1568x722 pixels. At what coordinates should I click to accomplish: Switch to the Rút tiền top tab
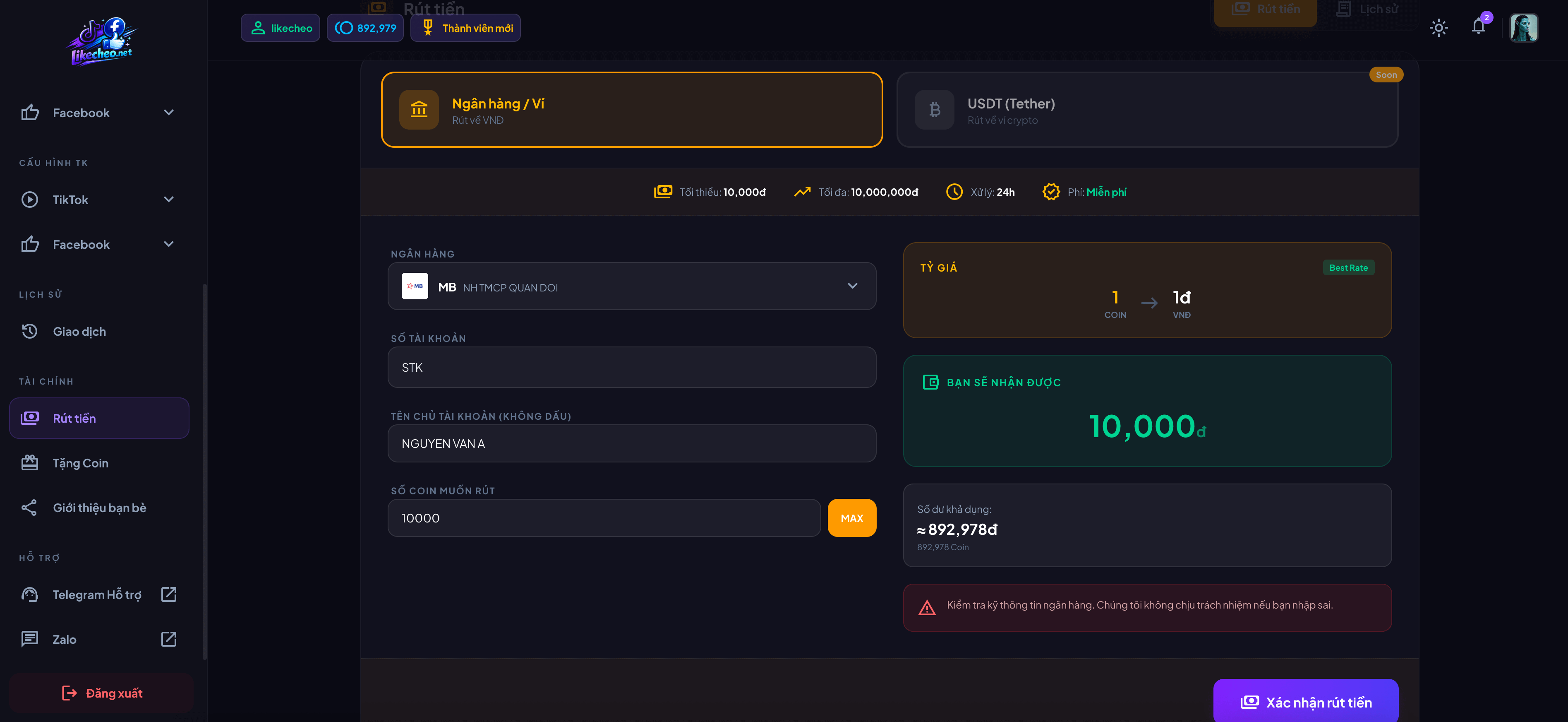1266,10
